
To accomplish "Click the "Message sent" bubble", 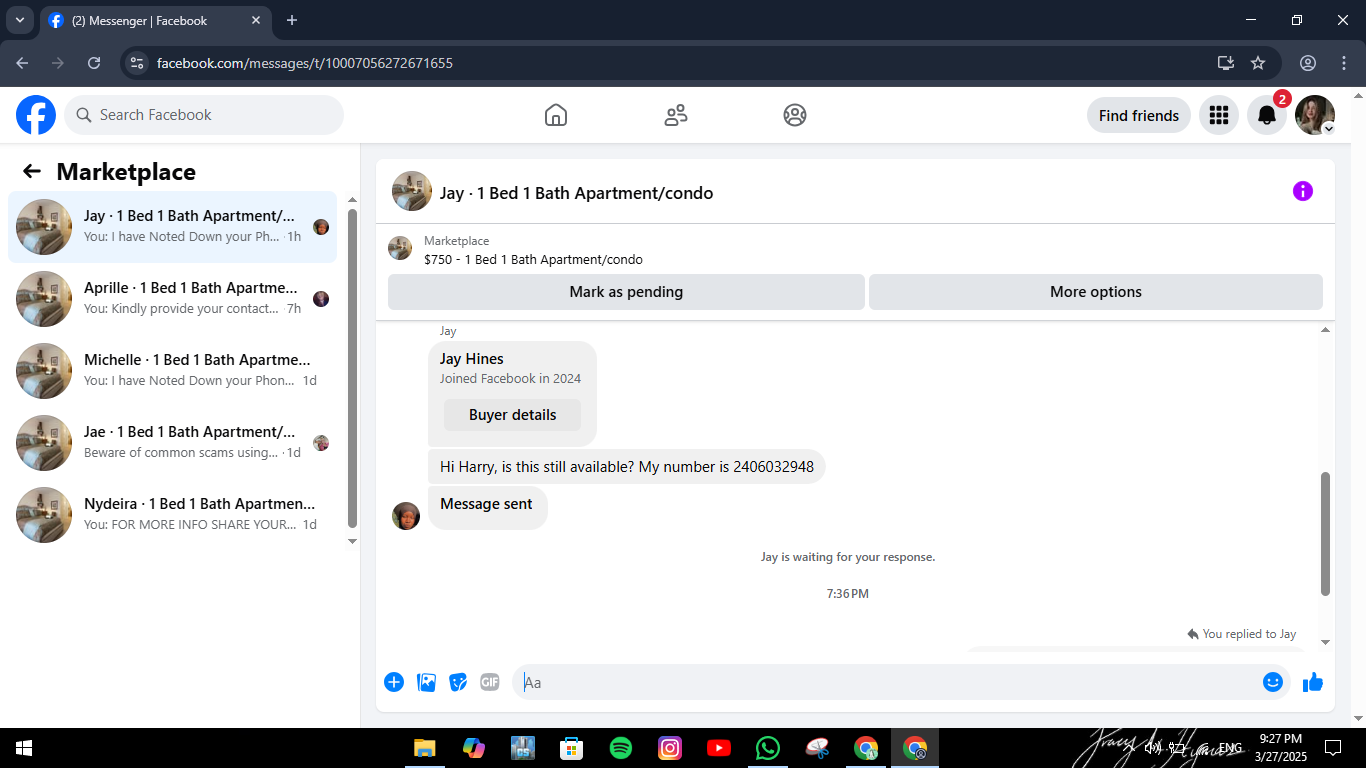I will point(487,508).
